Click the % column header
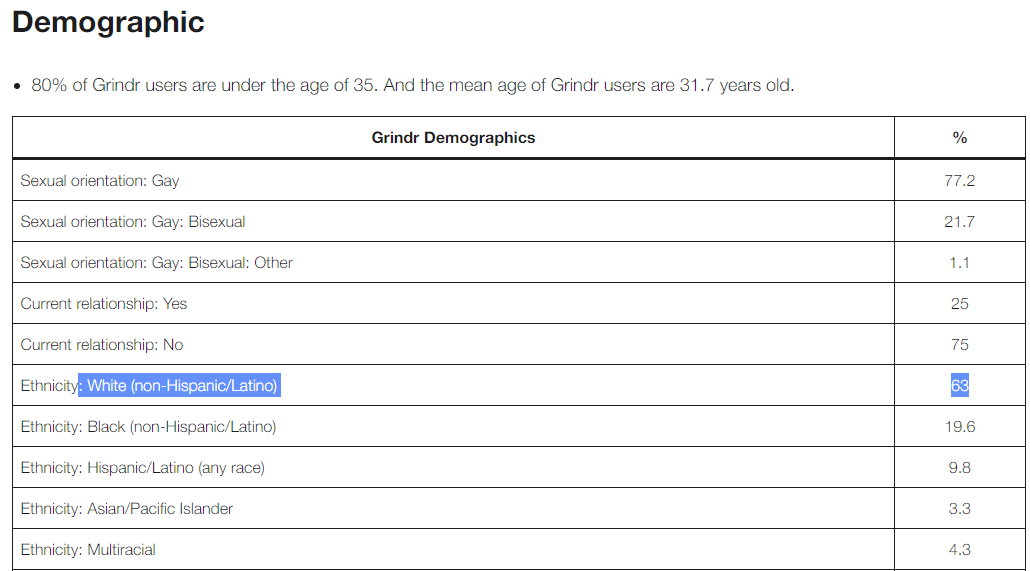The height and width of the screenshot is (571, 1030). [x=959, y=138]
